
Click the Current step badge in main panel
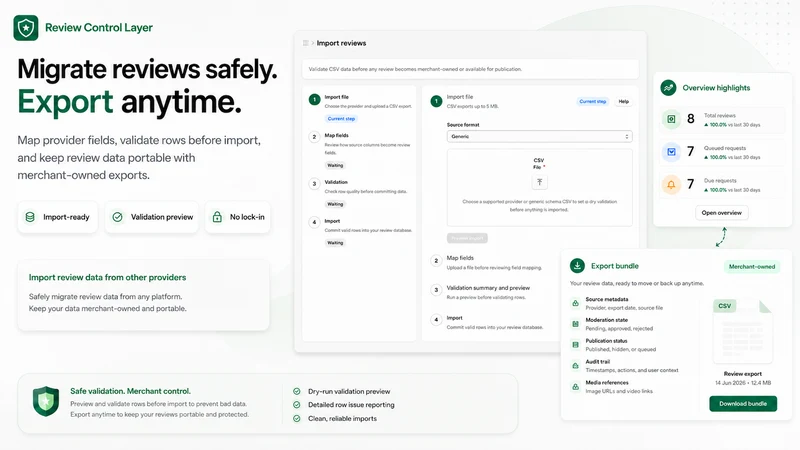592,102
